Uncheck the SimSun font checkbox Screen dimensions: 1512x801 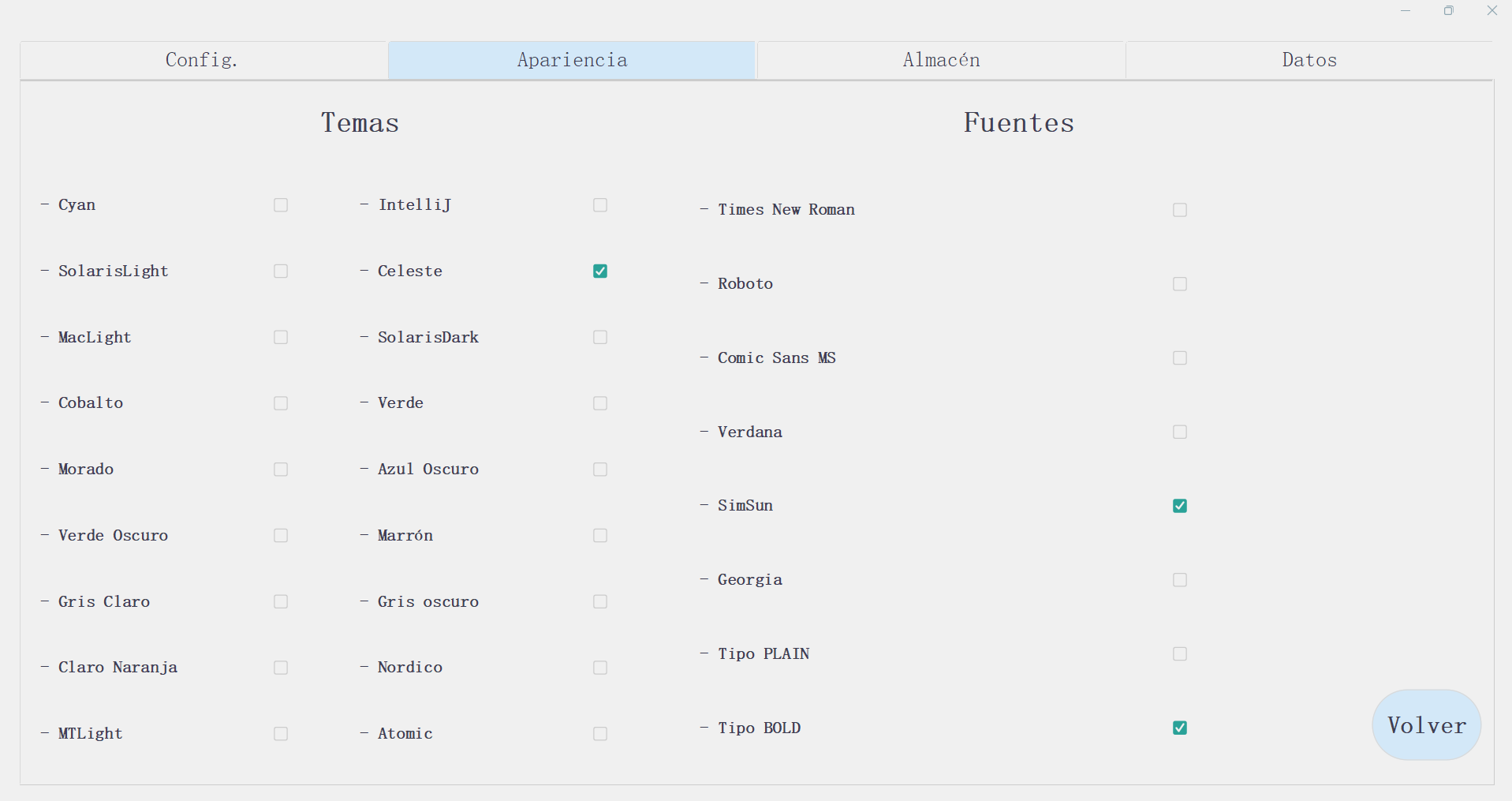[1180, 506]
